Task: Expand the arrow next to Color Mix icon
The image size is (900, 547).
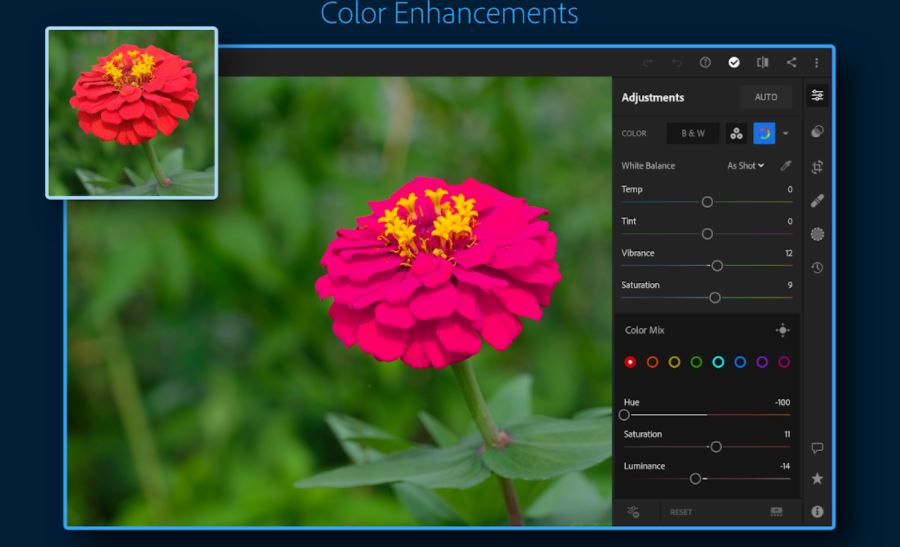Action: pyautogui.click(x=785, y=134)
